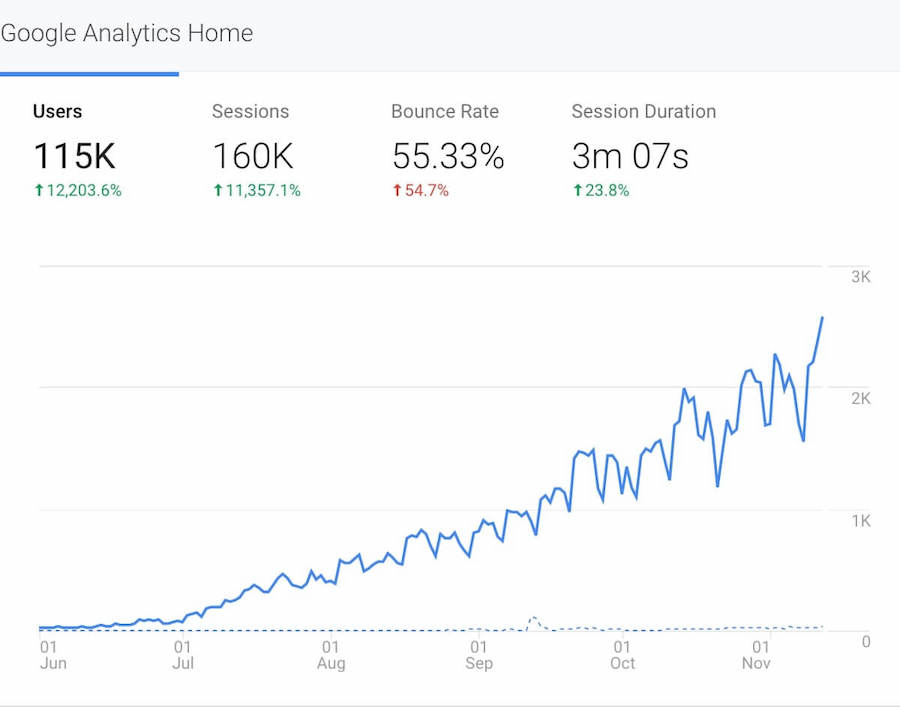Image resolution: width=900 pixels, height=707 pixels.
Task: Click the 01 Oct date axis label
Action: point(623,655)
